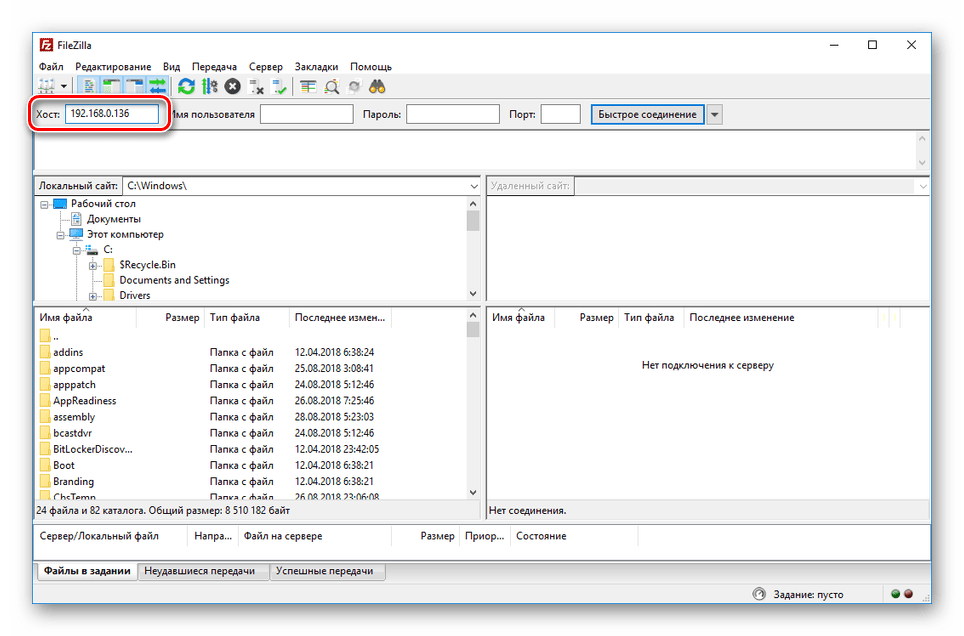Collapse the C: drive tree node
Screen dimensions: 964x636
[x=76, y=250]
